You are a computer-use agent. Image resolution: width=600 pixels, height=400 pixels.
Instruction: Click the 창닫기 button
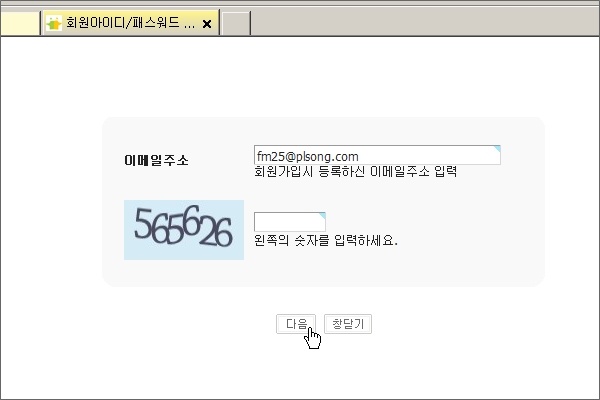[348, 324]
